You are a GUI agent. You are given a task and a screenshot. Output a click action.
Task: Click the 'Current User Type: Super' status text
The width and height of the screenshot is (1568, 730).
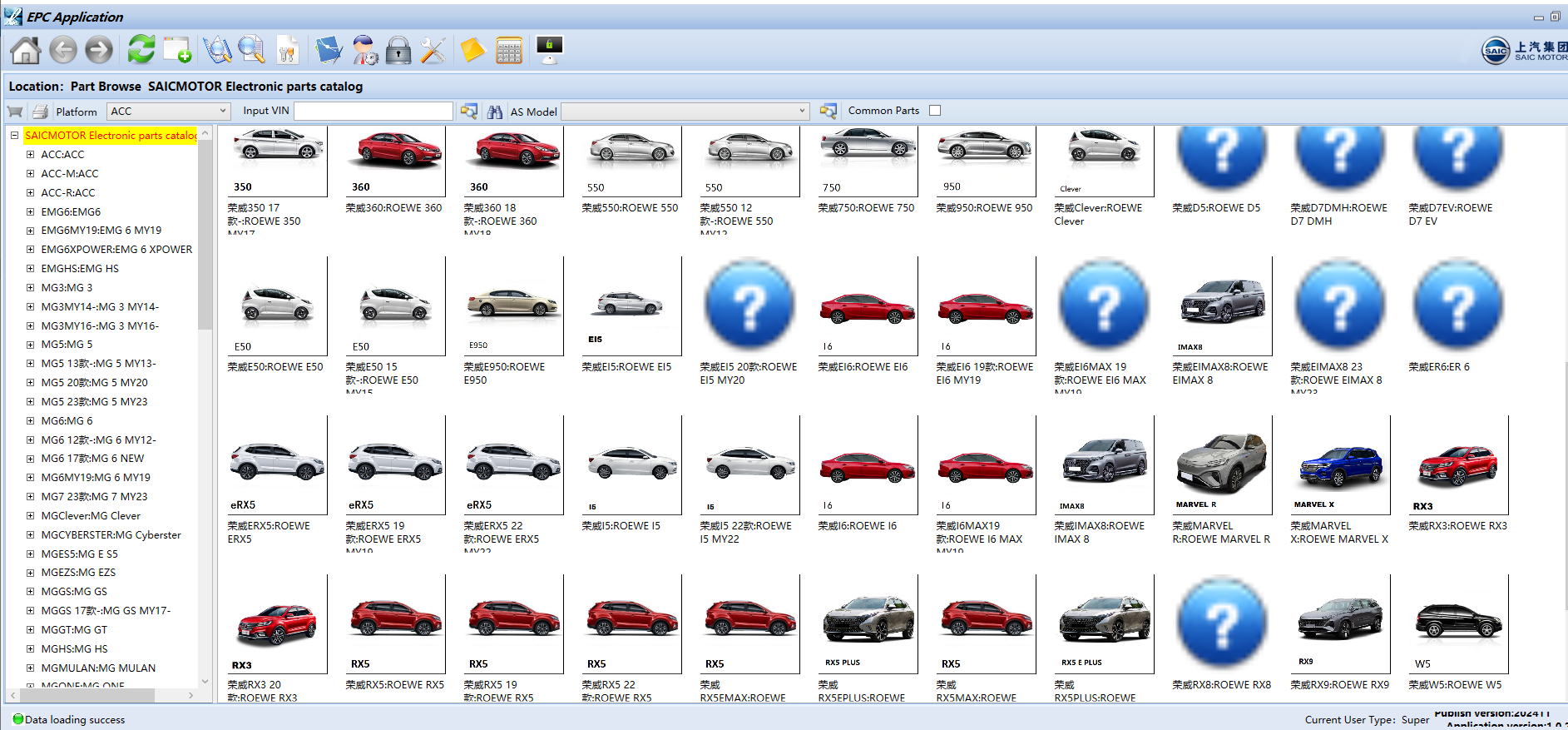click(x=1367, y=720)
